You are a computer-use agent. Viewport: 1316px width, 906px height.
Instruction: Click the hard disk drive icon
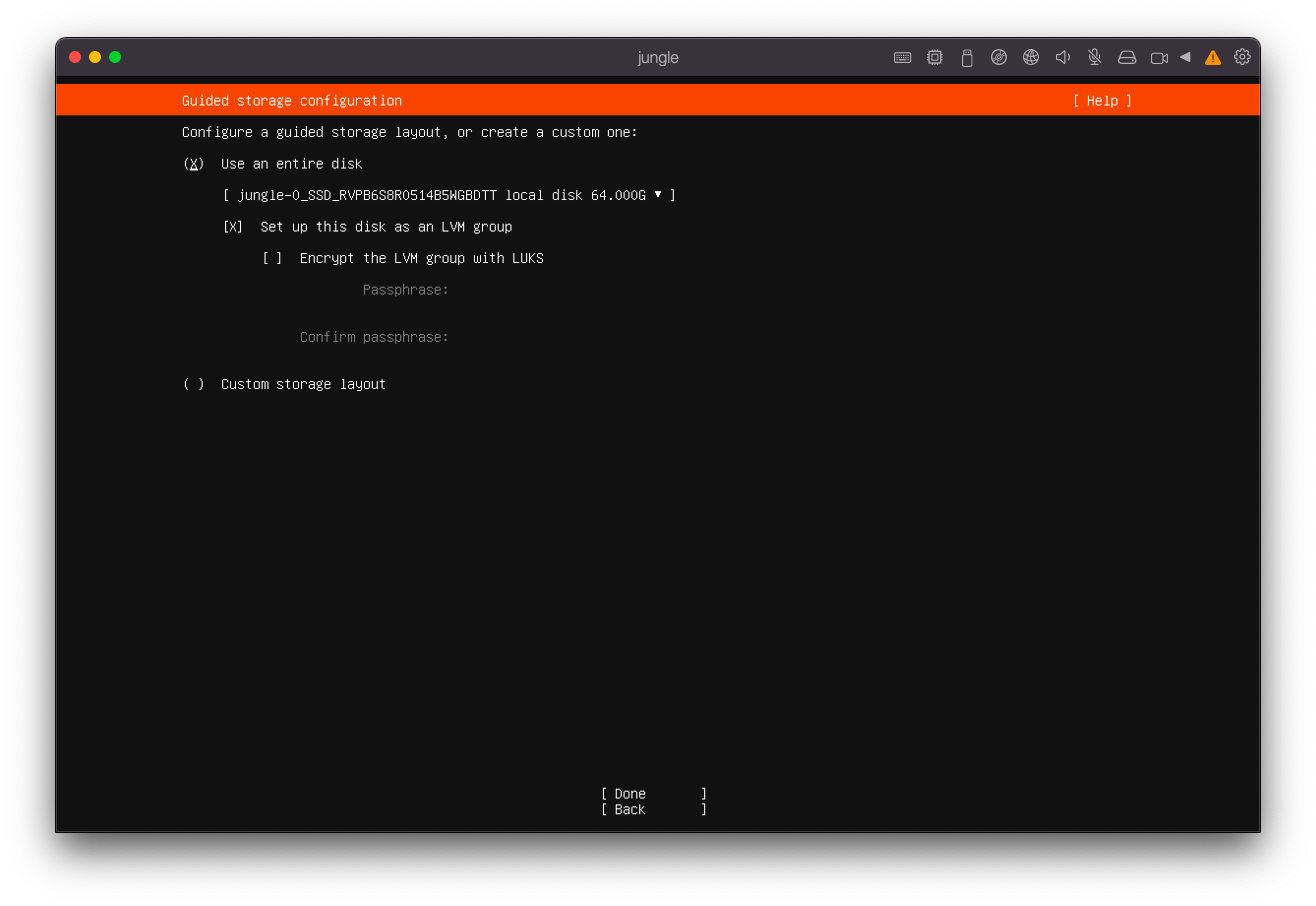tap(1127, 58)
